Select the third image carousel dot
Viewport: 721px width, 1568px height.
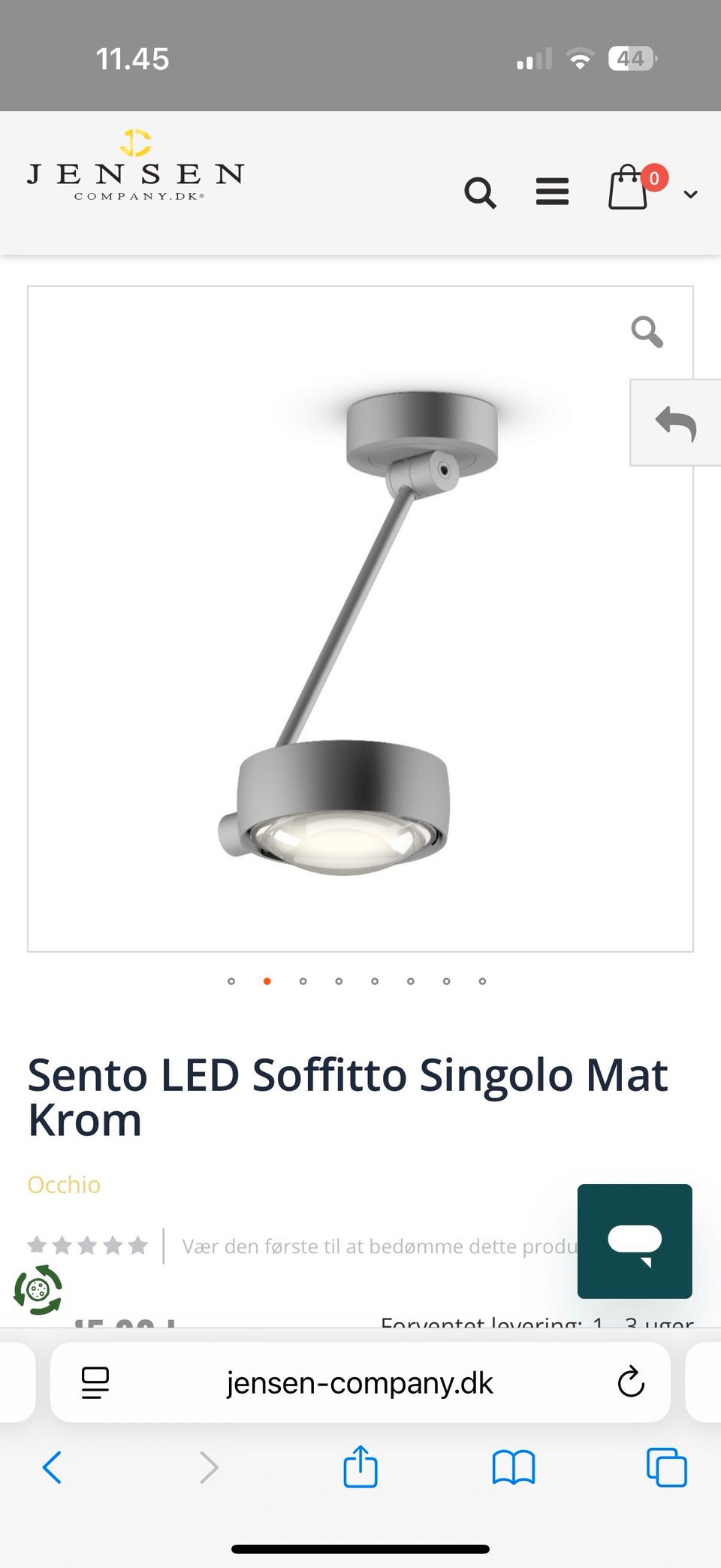pos(303,981)
